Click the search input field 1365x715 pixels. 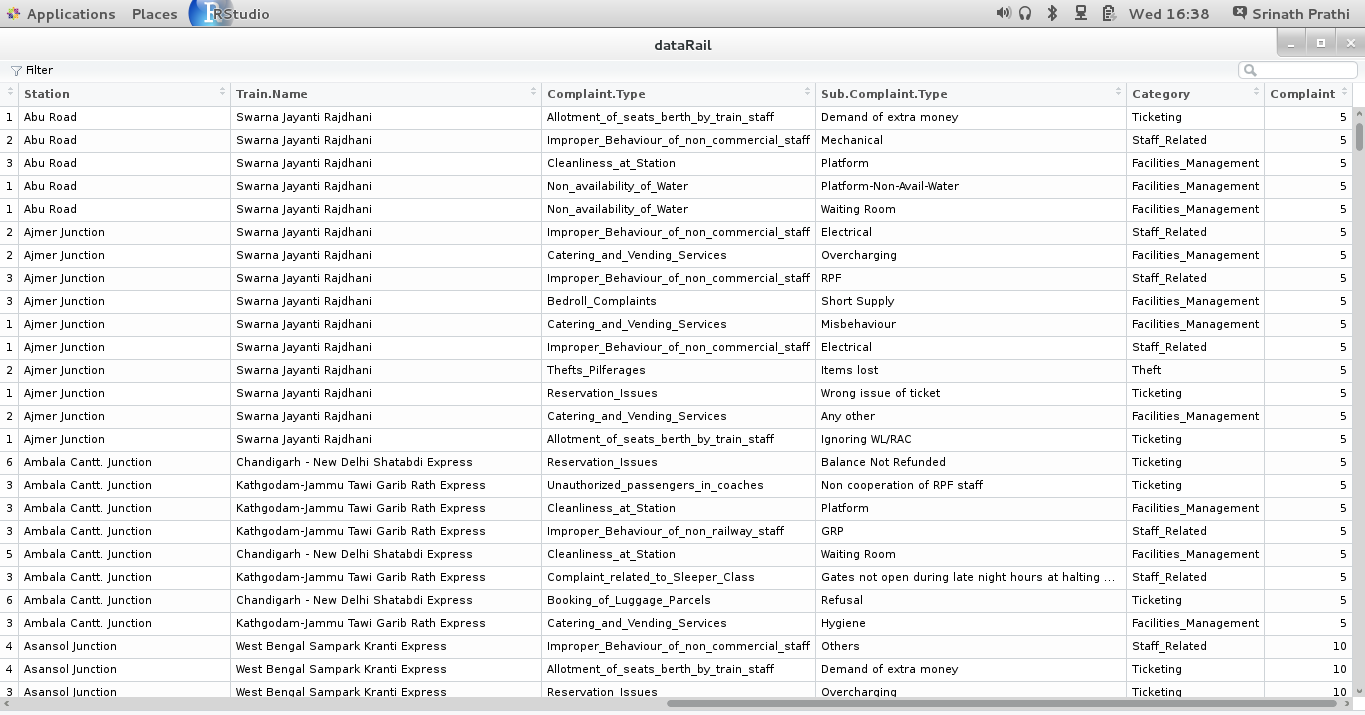click(1297, 70)
